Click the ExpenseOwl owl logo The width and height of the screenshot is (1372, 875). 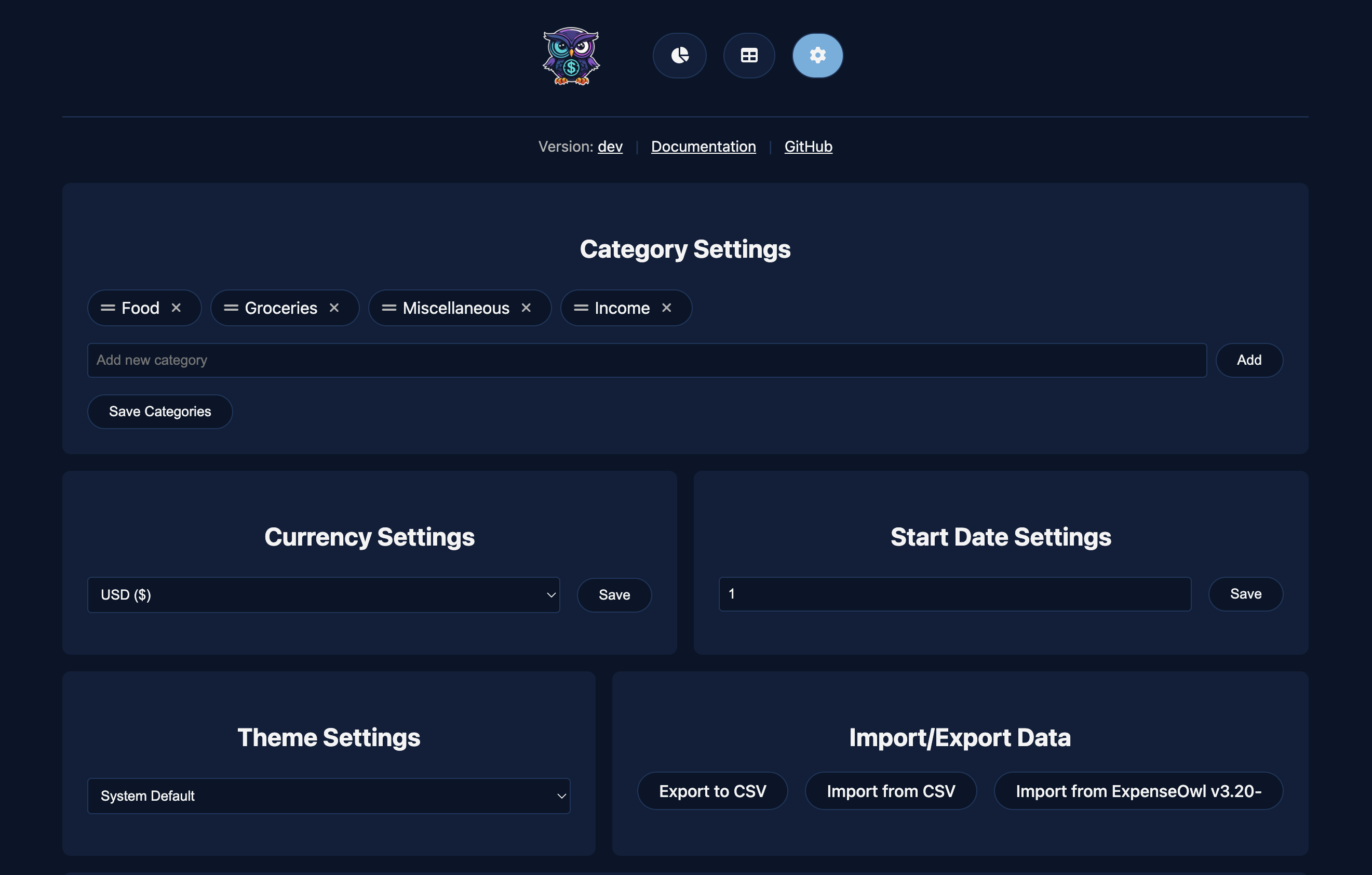point(571,57)
